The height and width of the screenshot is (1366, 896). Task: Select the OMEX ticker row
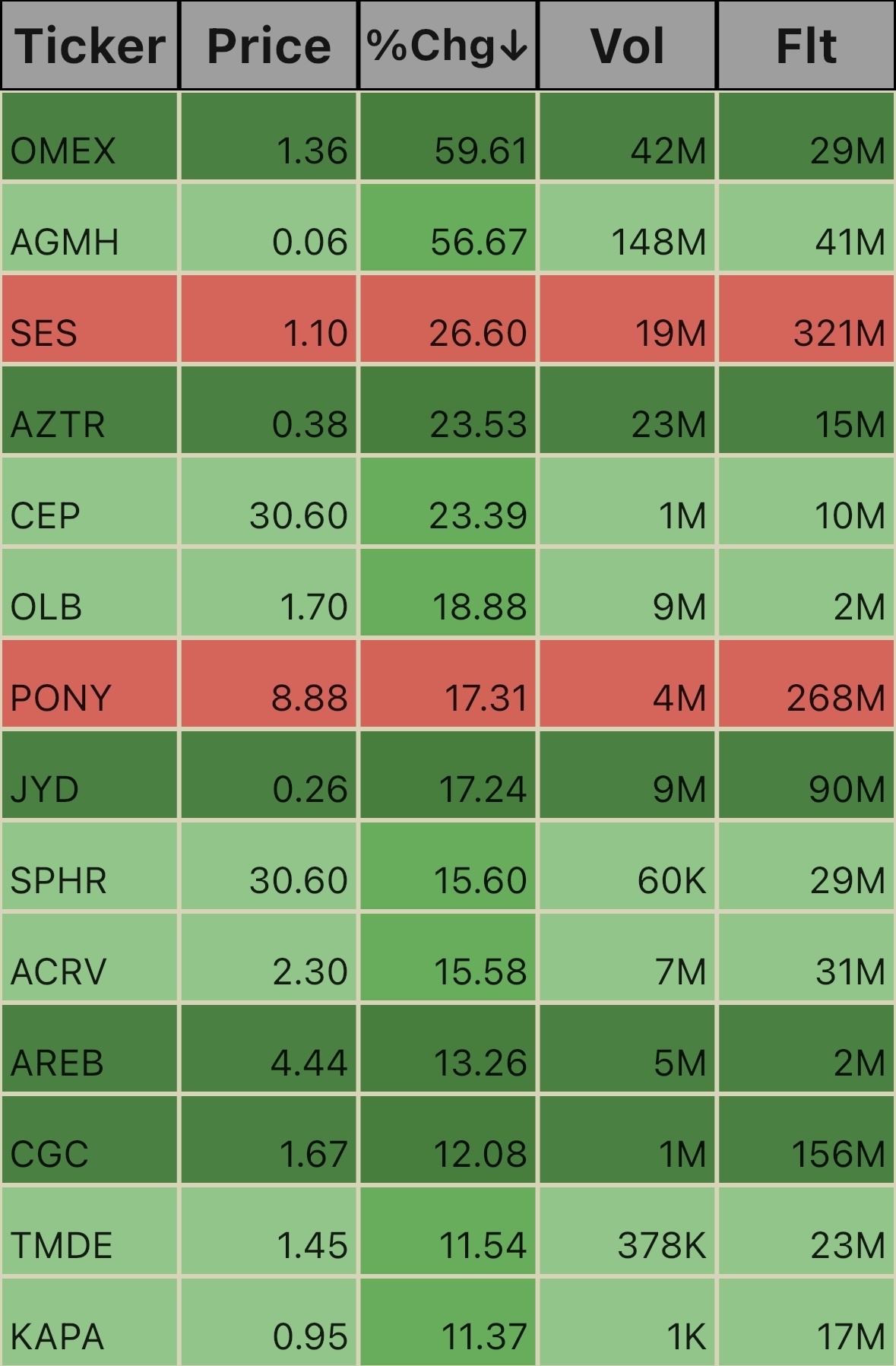[448, 136]
